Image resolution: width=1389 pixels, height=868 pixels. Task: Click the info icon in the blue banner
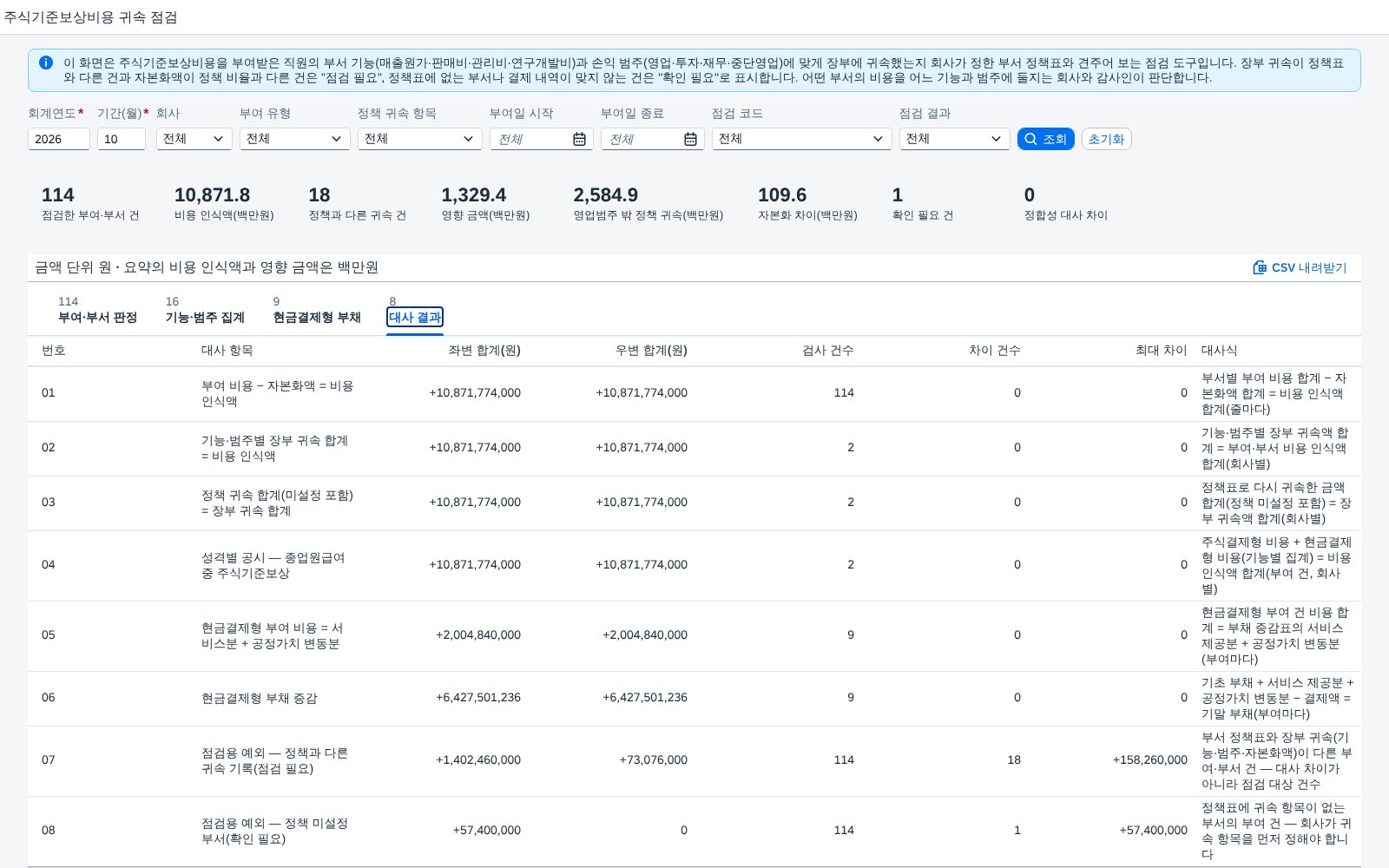coord(46,62)
